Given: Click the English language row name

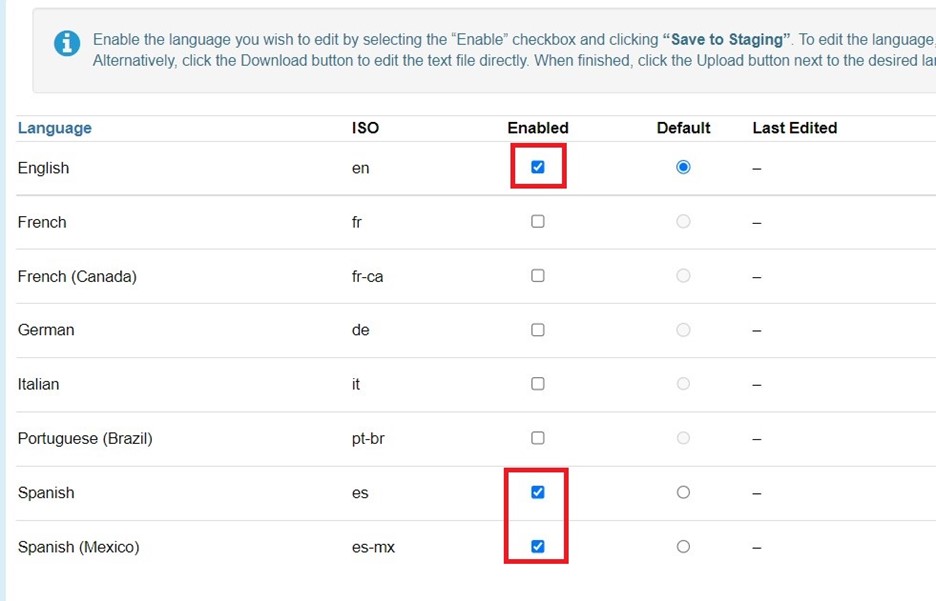Looking at the screenshot, I should 43,168.
